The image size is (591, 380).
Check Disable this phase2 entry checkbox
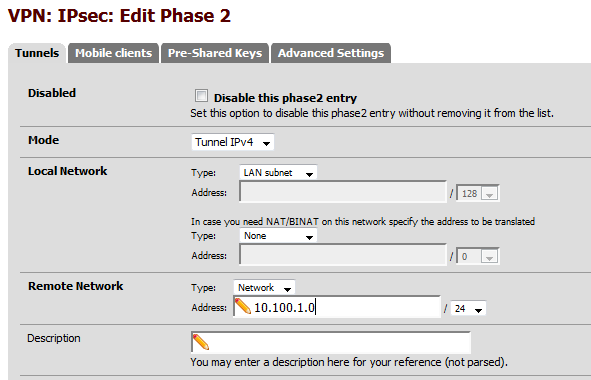(201, 96)
